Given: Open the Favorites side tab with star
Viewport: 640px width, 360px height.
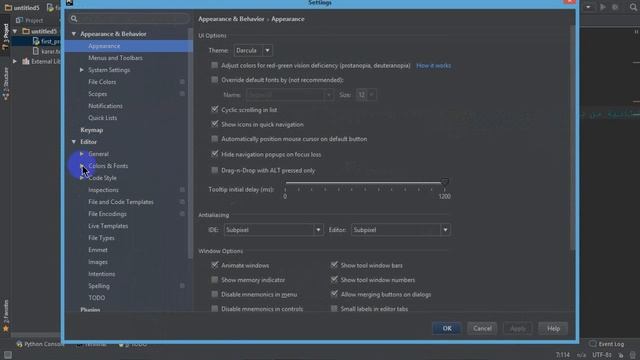Looking at the screenshot, I should pos(5,316).
